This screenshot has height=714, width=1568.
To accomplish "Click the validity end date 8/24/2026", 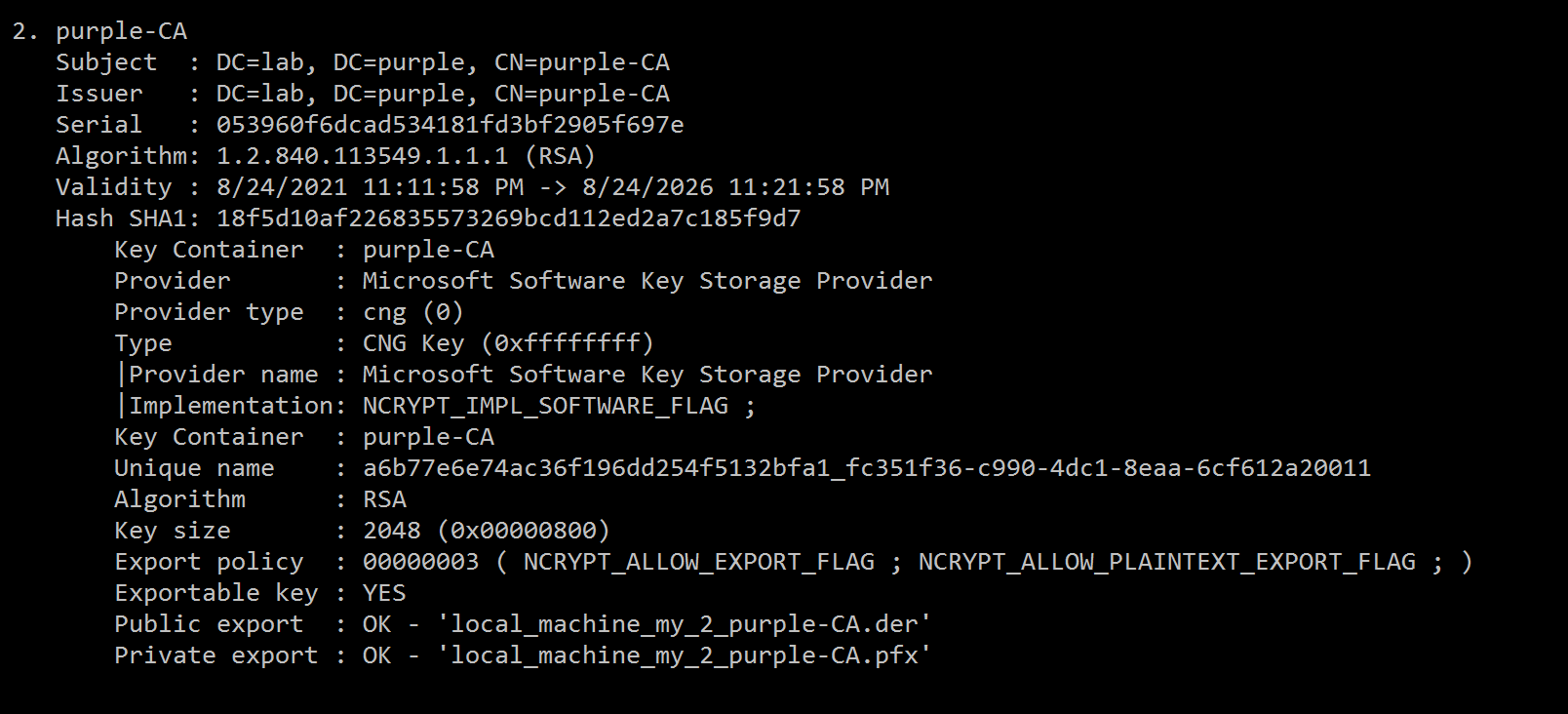I will 647,187.
